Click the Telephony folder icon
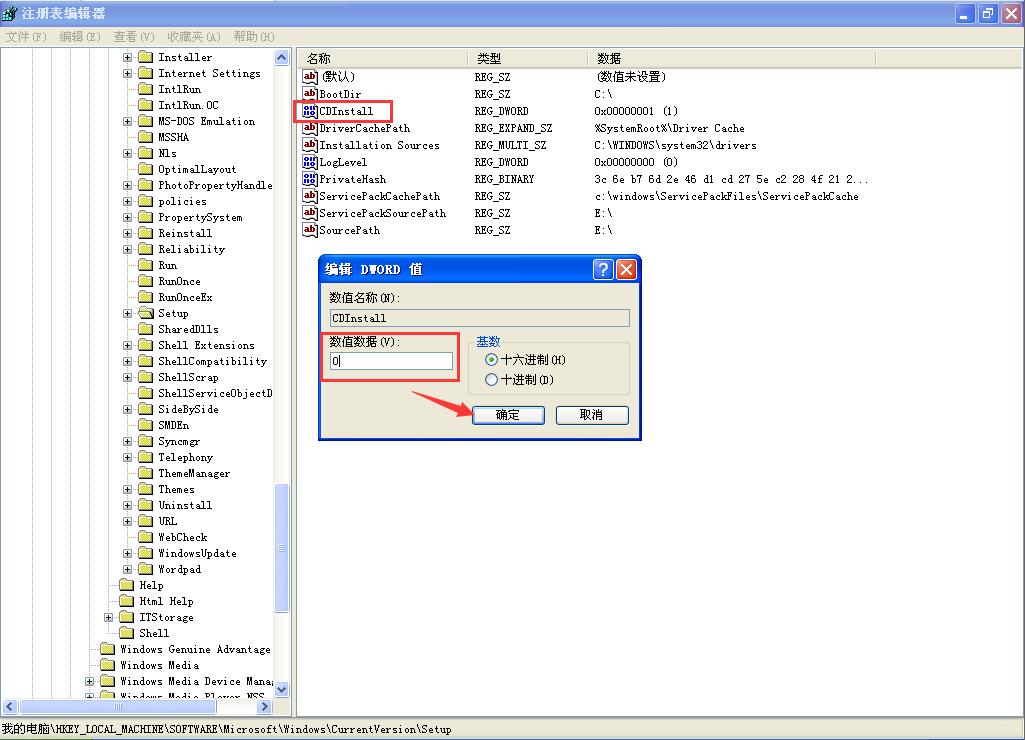 point(146,457)
